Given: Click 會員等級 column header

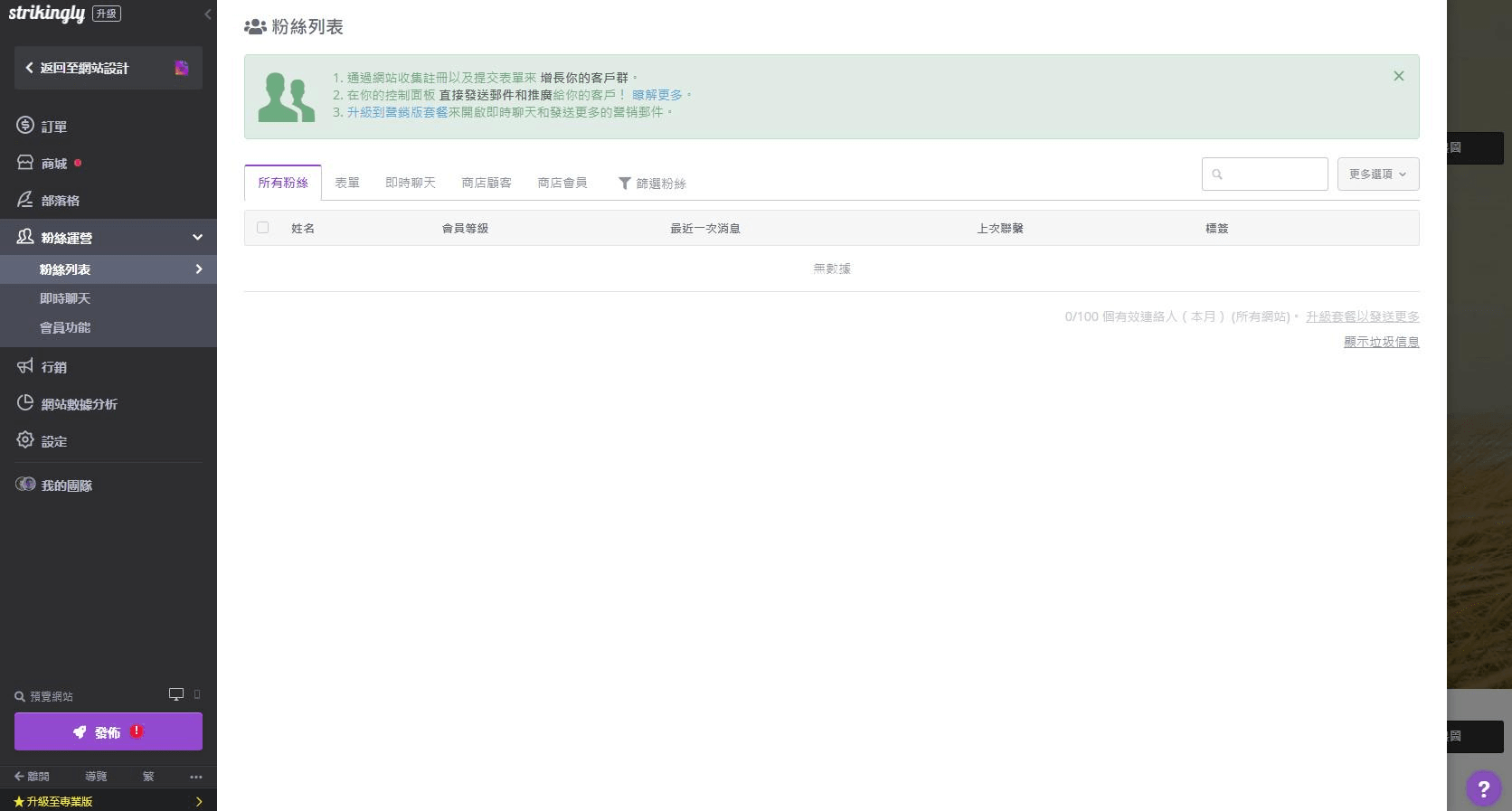Looking at the screenshot, I should [465, 229].
